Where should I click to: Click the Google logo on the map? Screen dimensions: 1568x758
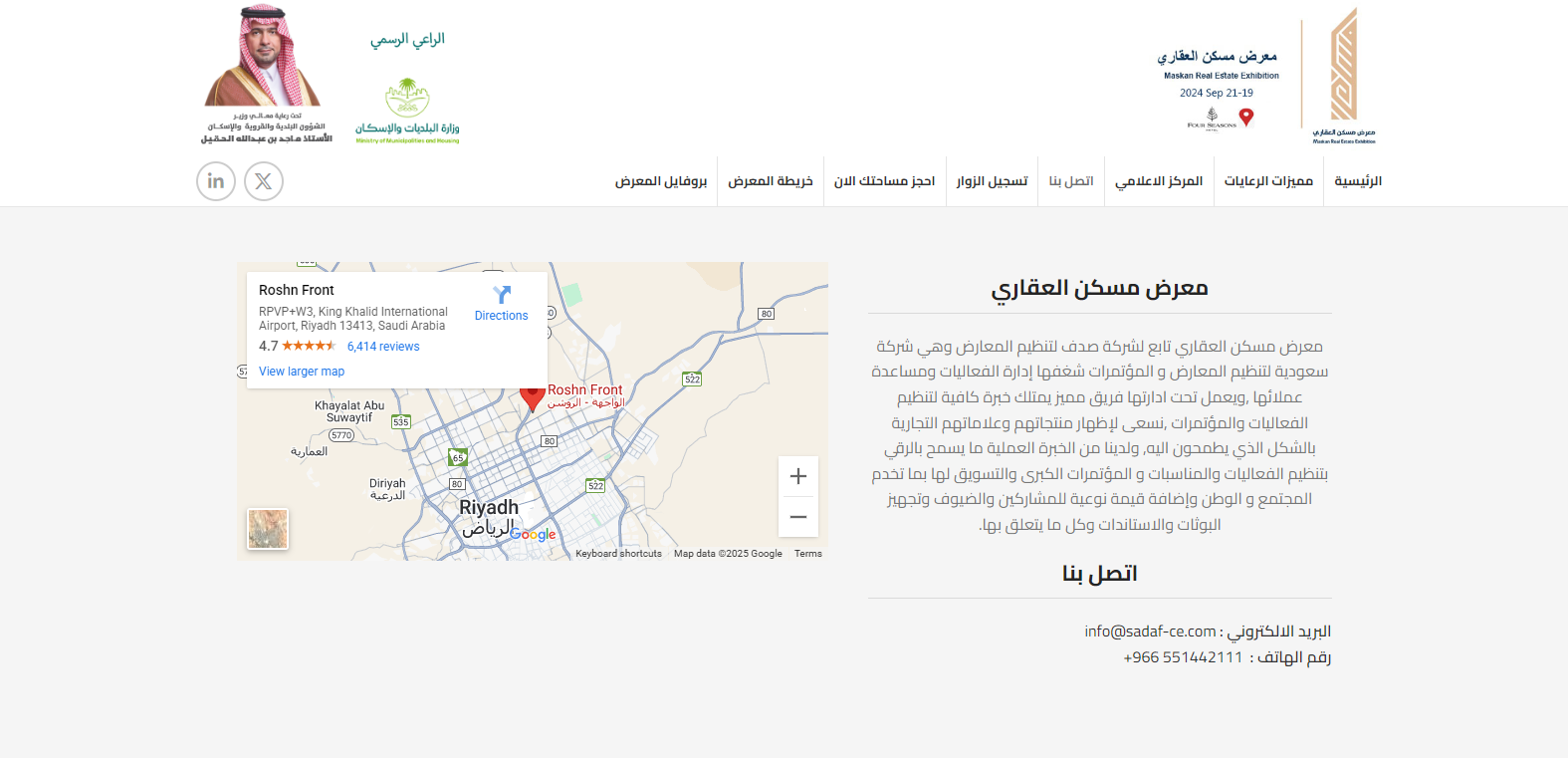[534, 535]
